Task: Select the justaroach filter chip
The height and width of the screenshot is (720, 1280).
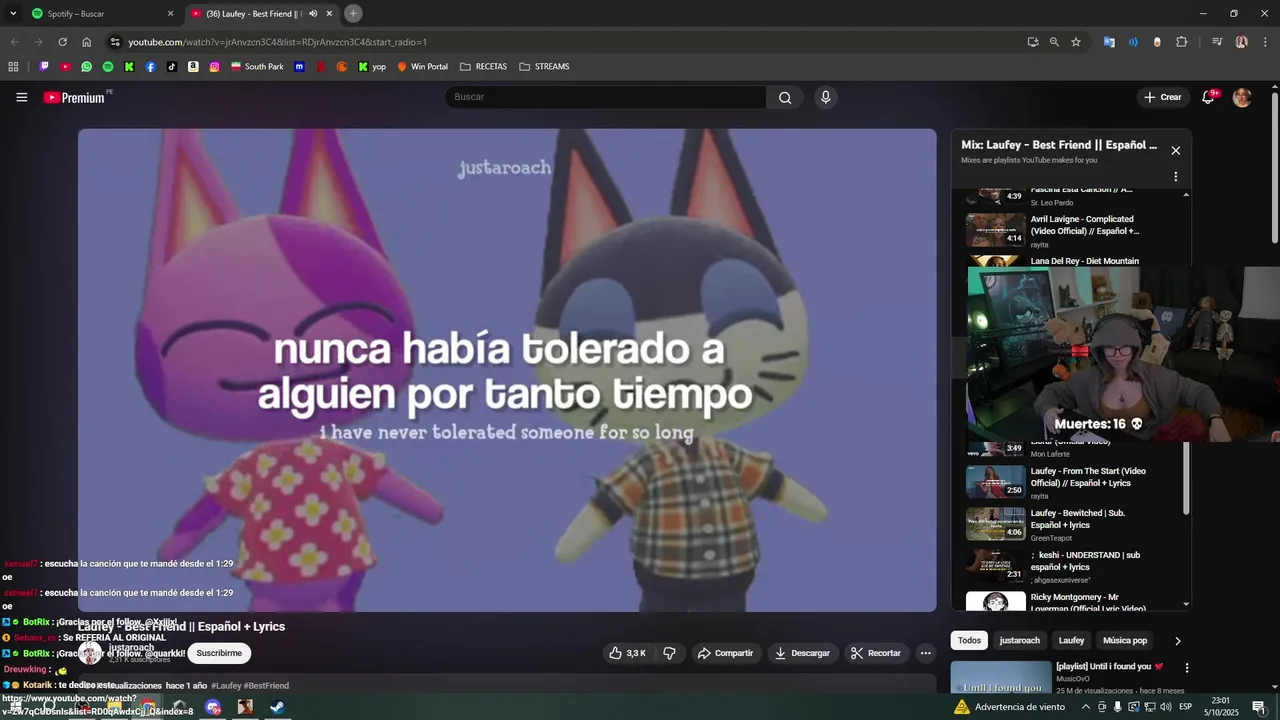Action: click(x=1020, y=640)
